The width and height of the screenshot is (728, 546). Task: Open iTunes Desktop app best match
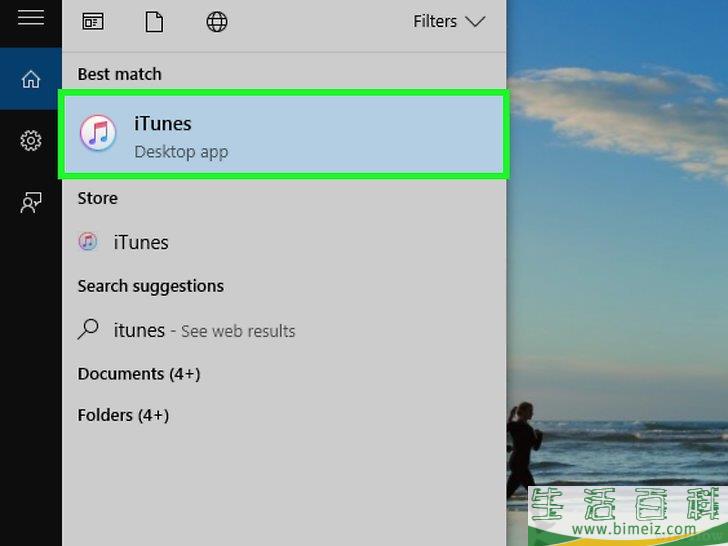point(284,135)
